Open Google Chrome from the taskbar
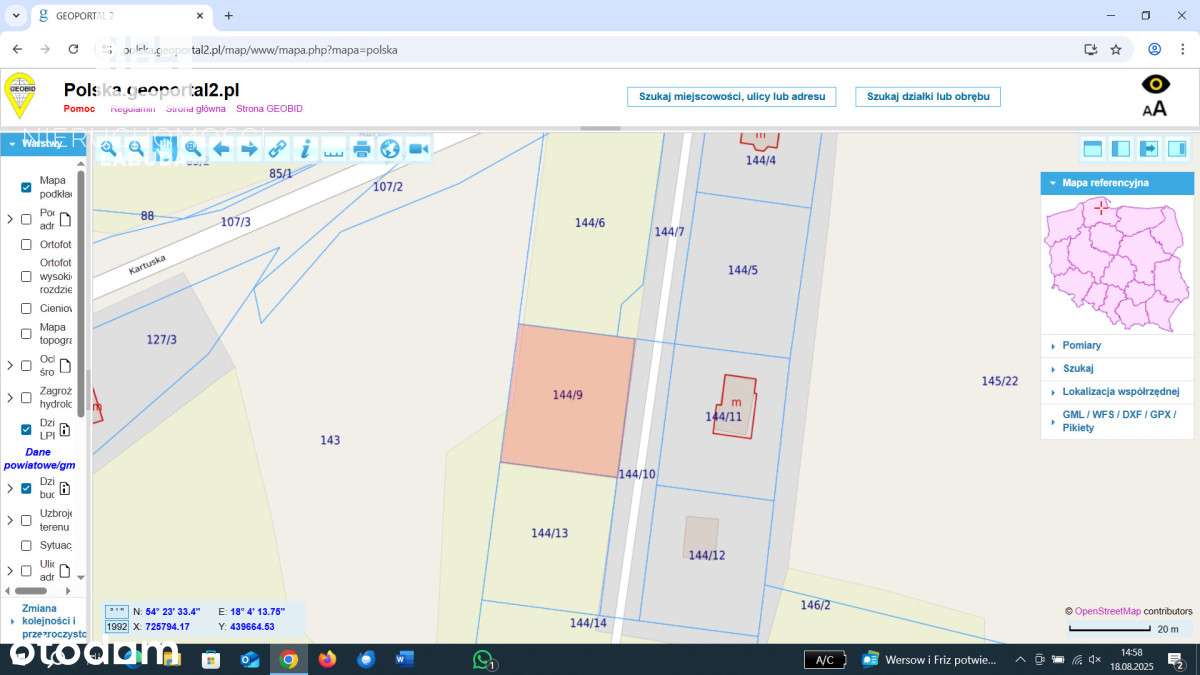Screen dimensions: 1200x675 [x=289, y=659]
